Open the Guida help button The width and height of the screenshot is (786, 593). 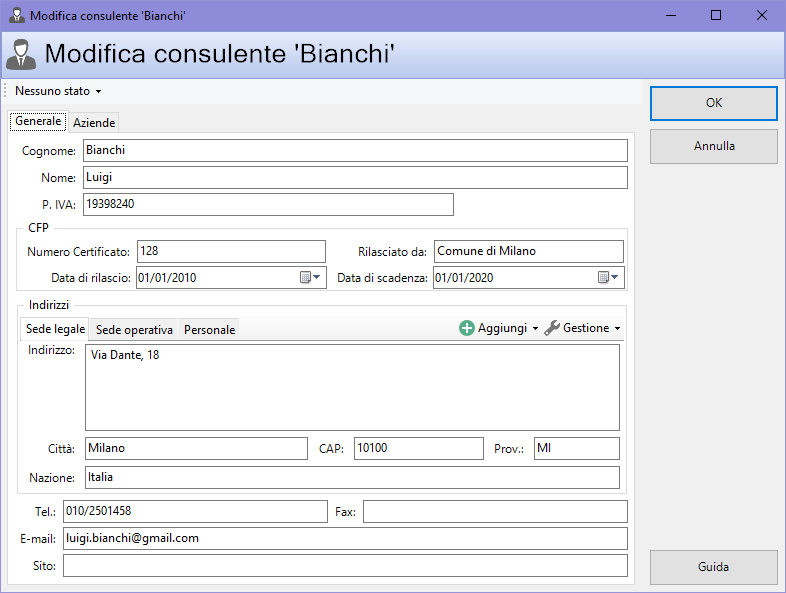pos(713,567)
